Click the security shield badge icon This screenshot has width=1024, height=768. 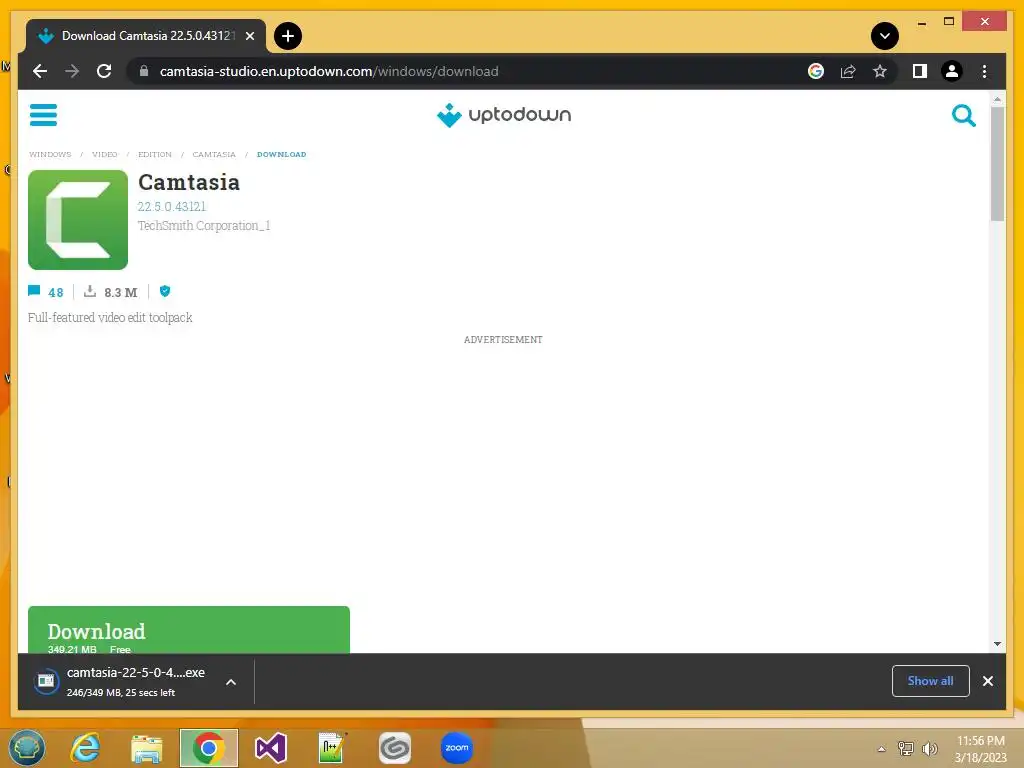coord(165,291)
